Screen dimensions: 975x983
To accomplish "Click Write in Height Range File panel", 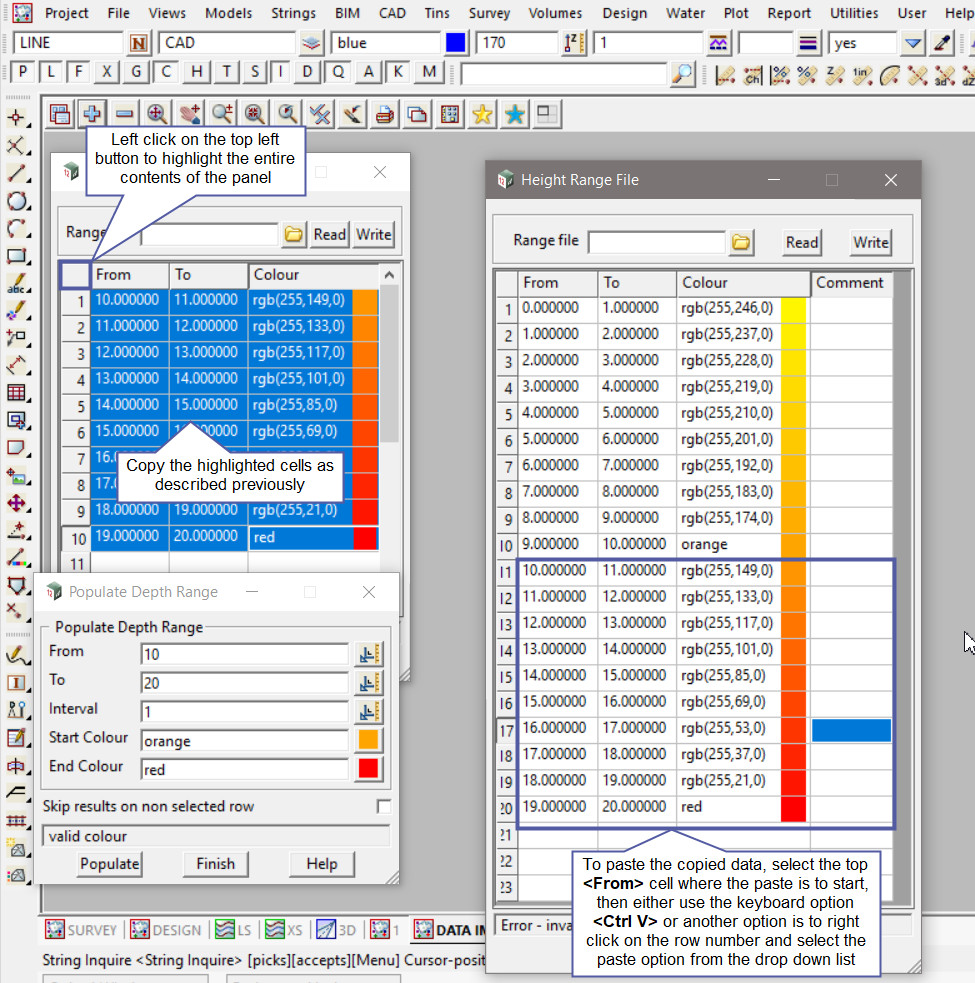I will tap(870, 243).
